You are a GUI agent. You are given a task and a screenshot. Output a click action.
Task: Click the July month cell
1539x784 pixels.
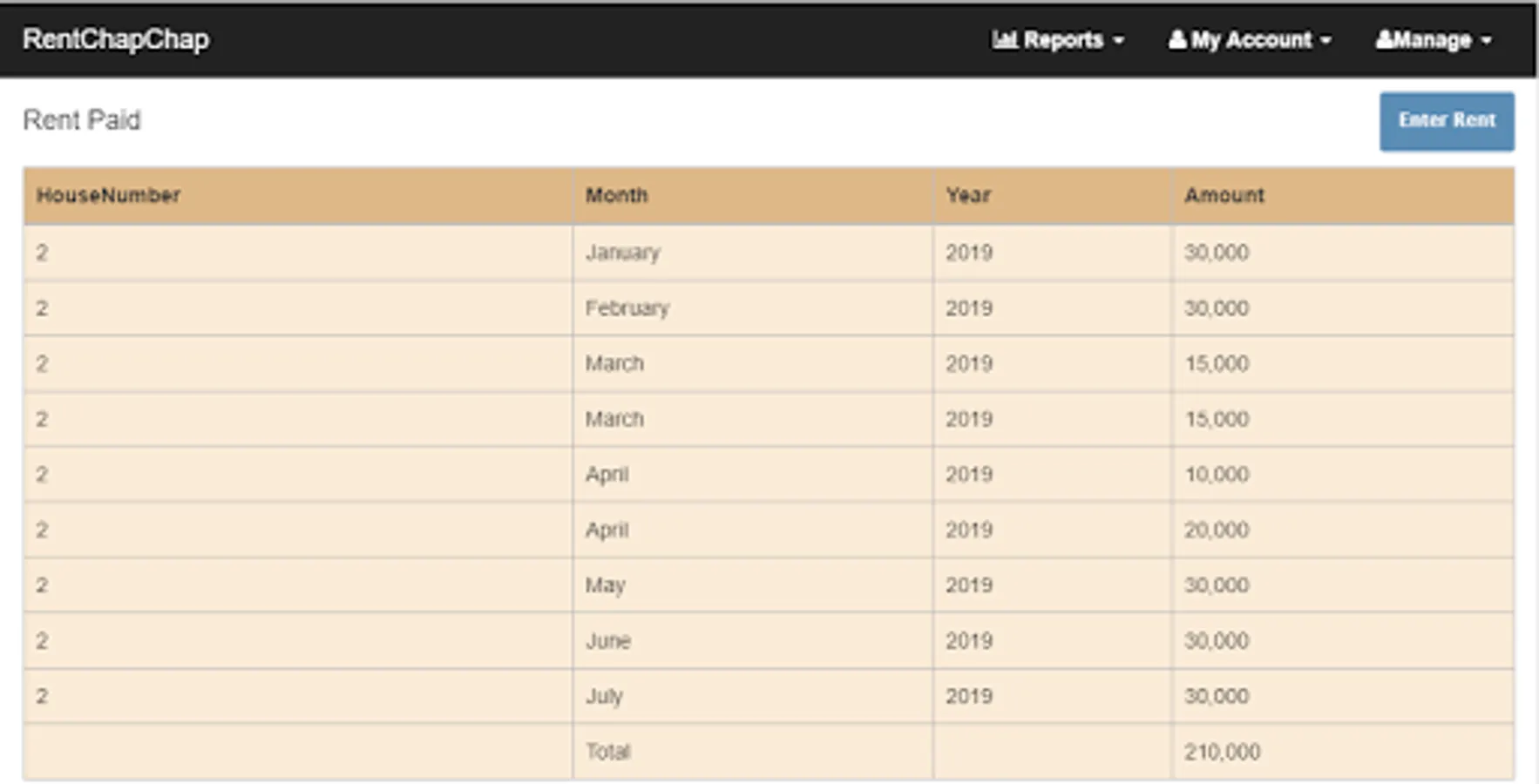604,696
